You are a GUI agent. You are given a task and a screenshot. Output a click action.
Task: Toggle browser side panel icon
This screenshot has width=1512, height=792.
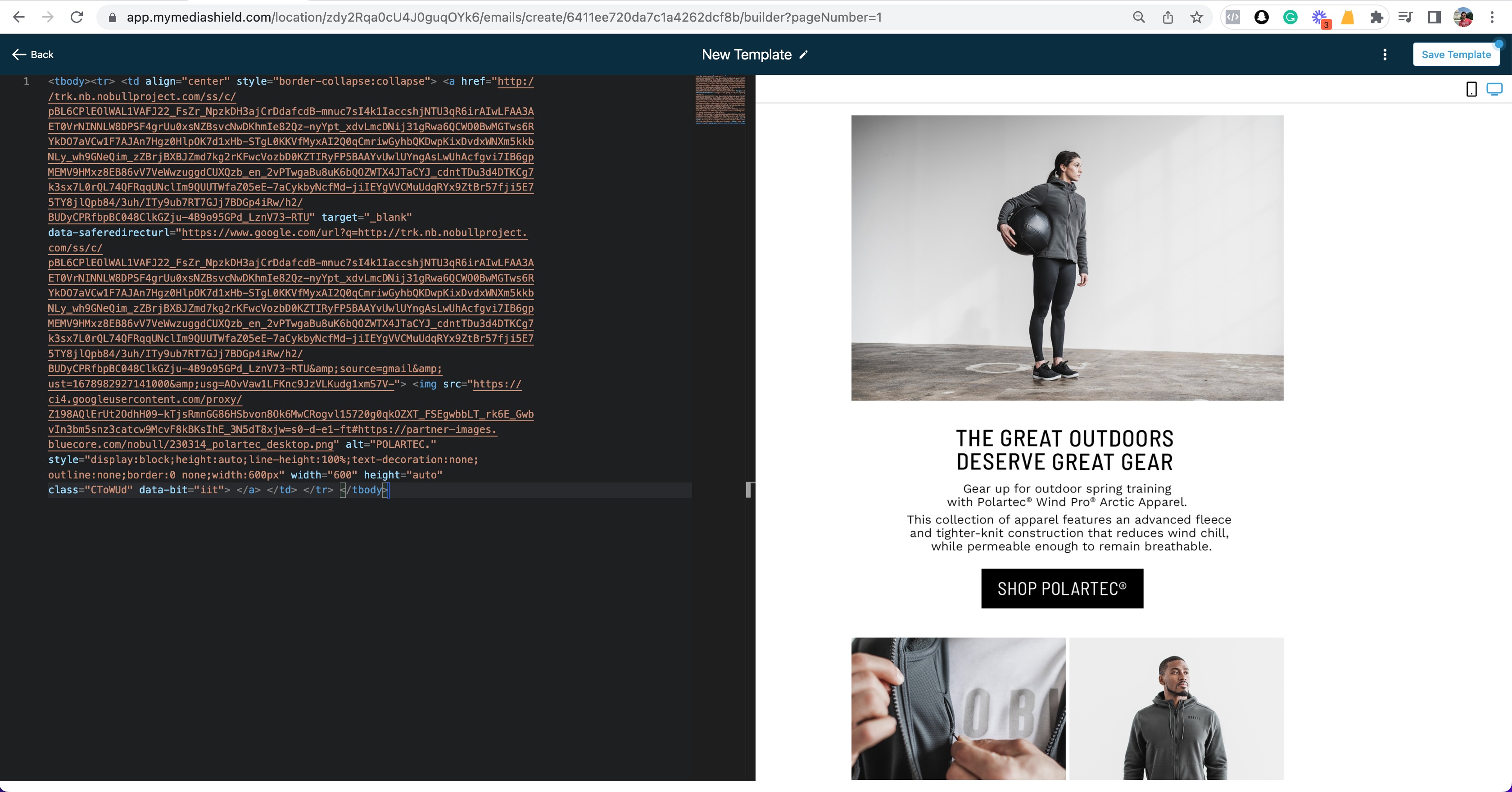pos(1434,17)
